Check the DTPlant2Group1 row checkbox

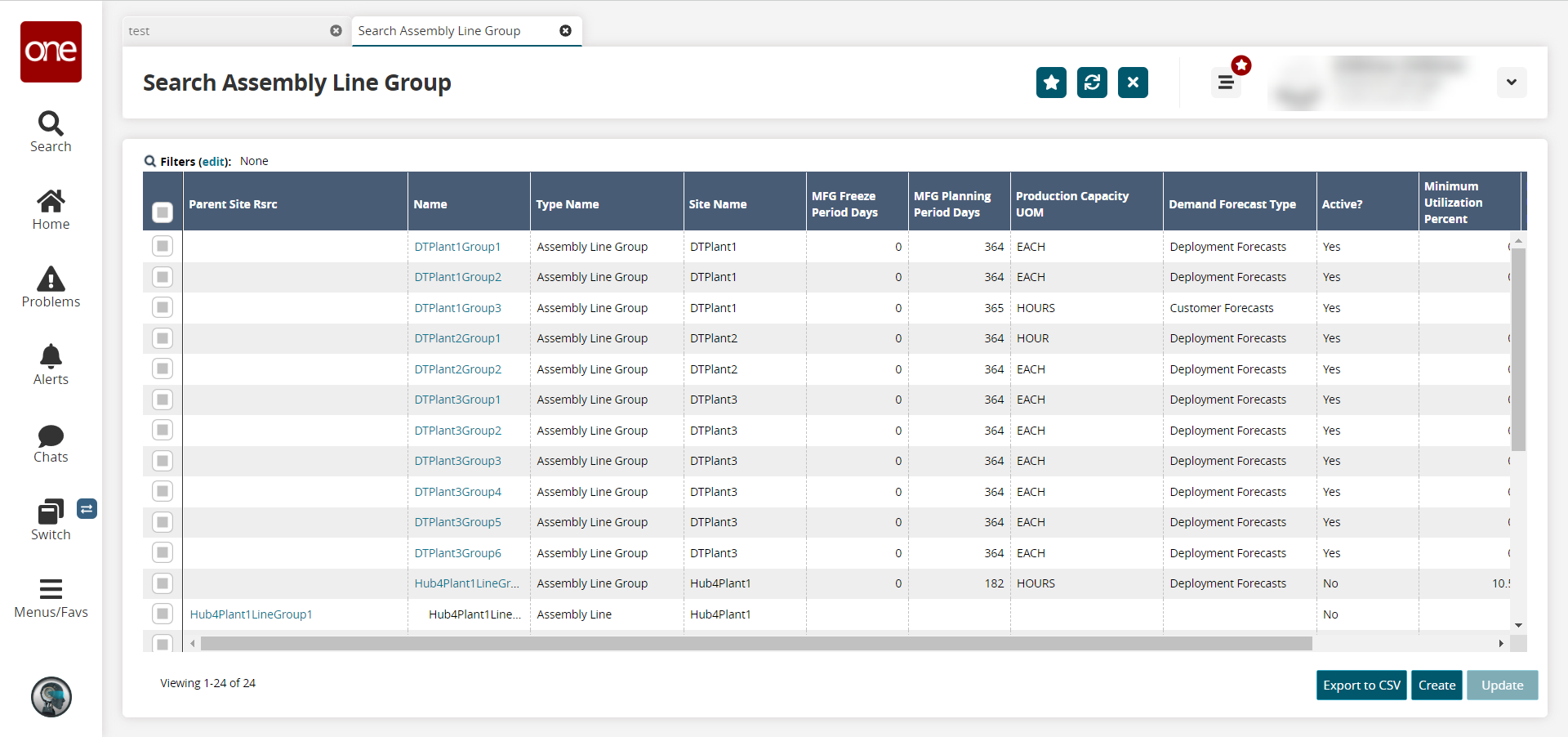(x=163, y=338)
